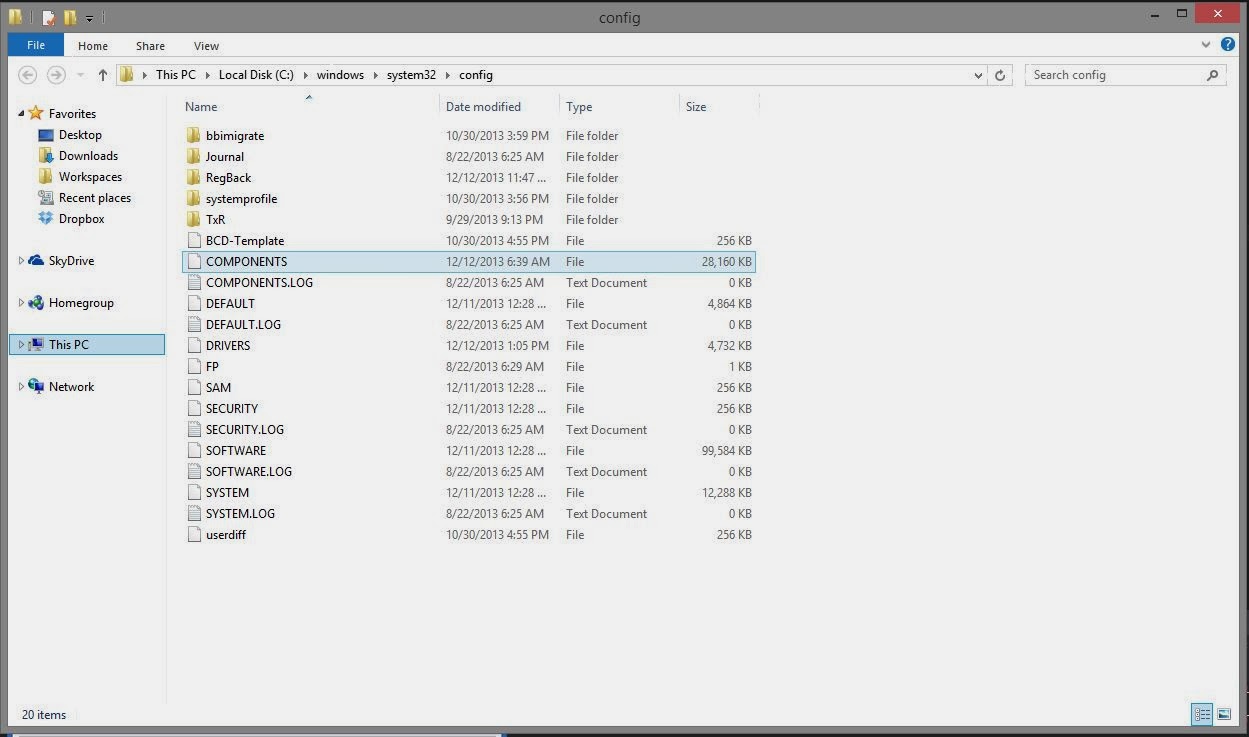Open the Details view icon in status bar
The width and height of the screenshot is (1249, 737).
coord(1201,714)
